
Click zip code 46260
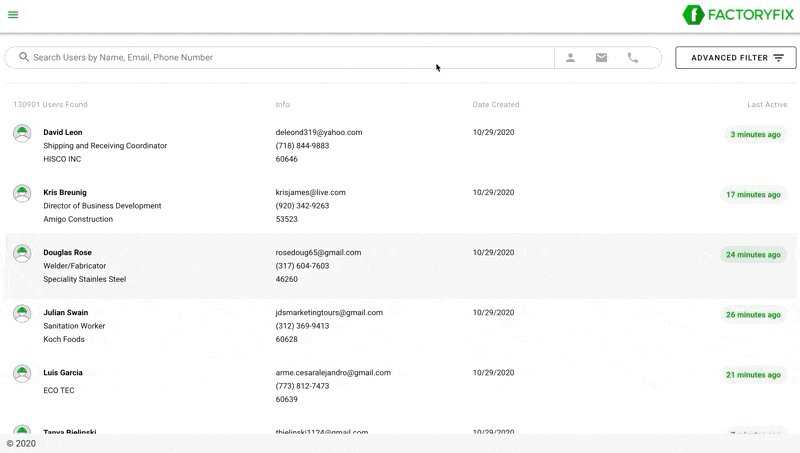pos(287,279)
